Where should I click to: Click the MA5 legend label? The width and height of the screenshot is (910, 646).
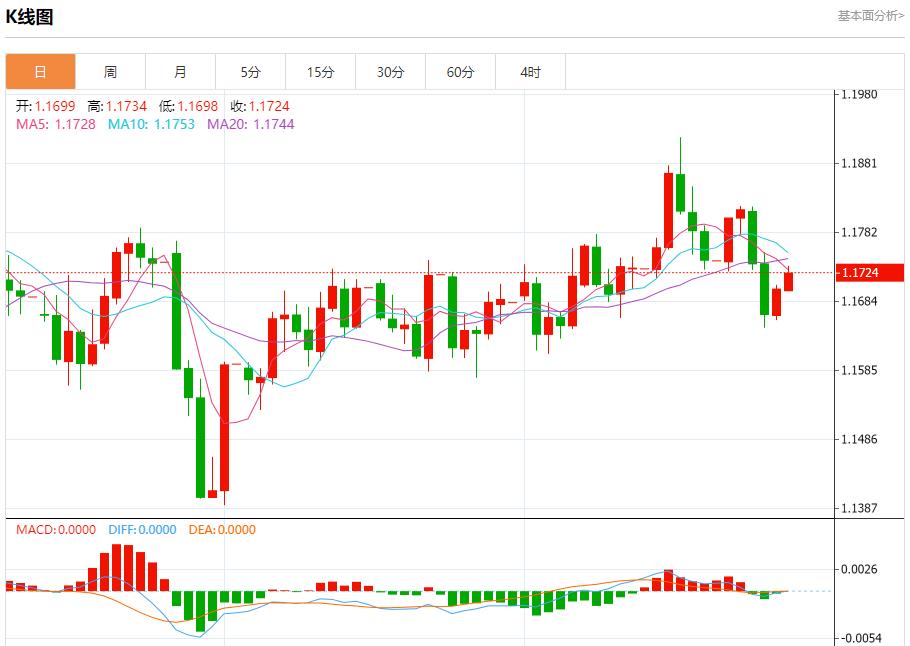coord(56,124)
